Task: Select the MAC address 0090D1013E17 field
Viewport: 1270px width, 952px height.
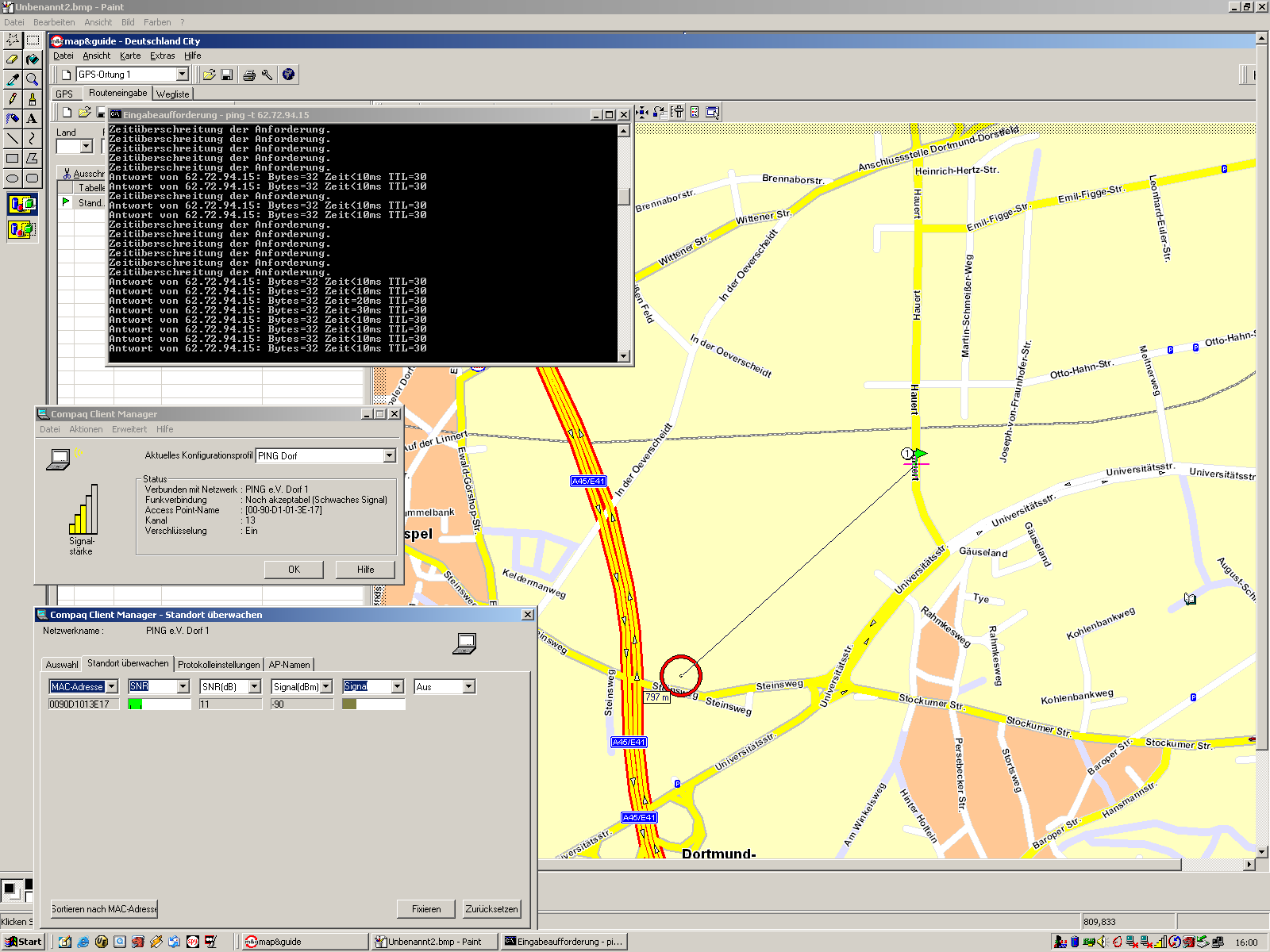Action: point(83,704)
